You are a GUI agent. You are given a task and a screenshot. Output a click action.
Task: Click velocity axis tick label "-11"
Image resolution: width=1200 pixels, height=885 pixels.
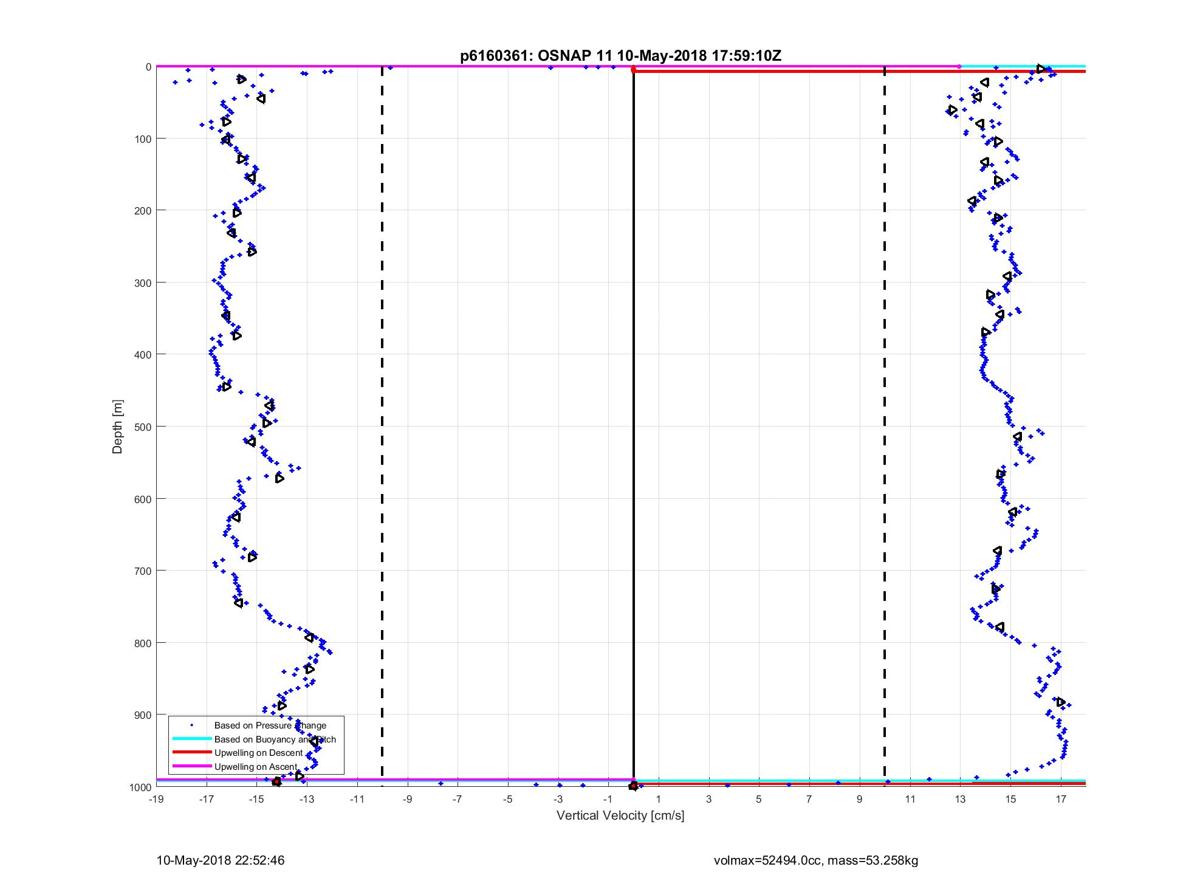click(357, 799)
